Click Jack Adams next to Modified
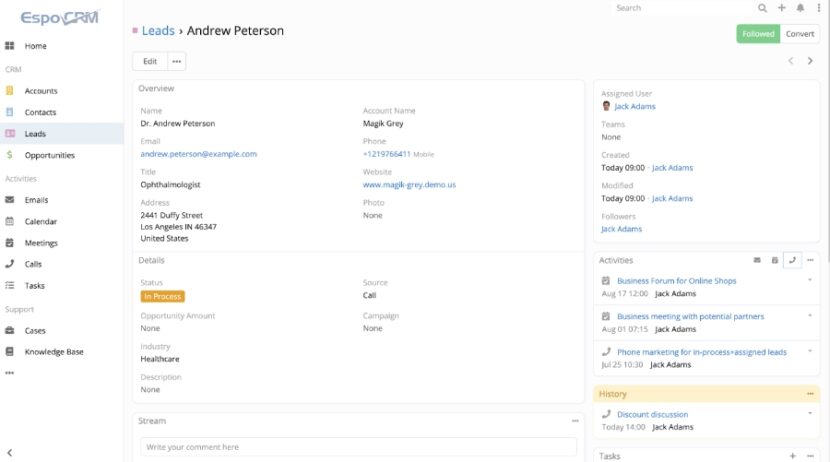The height and width of the screenshot is (462, 830). (x=672, y=198)
